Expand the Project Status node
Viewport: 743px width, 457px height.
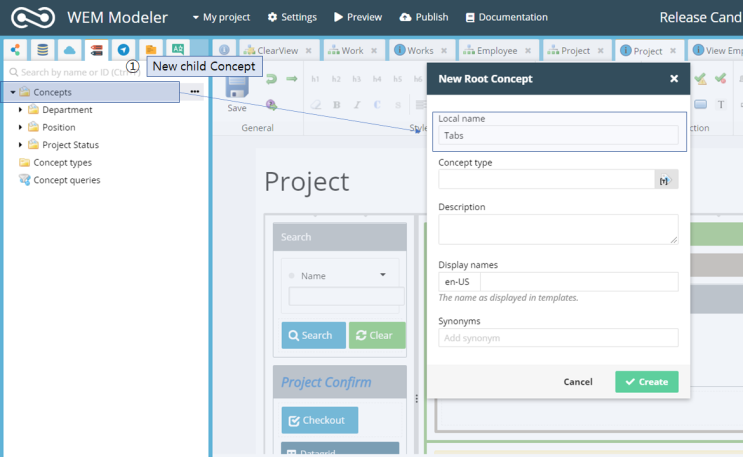tap(20, 145)
